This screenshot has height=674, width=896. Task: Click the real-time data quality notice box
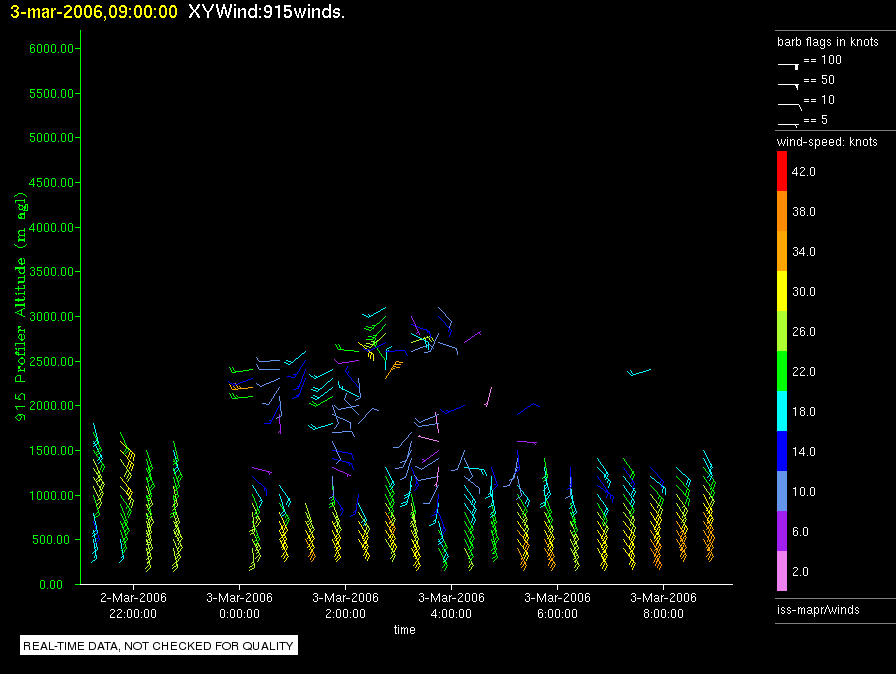pyautogui.click(x=159, y=646)
